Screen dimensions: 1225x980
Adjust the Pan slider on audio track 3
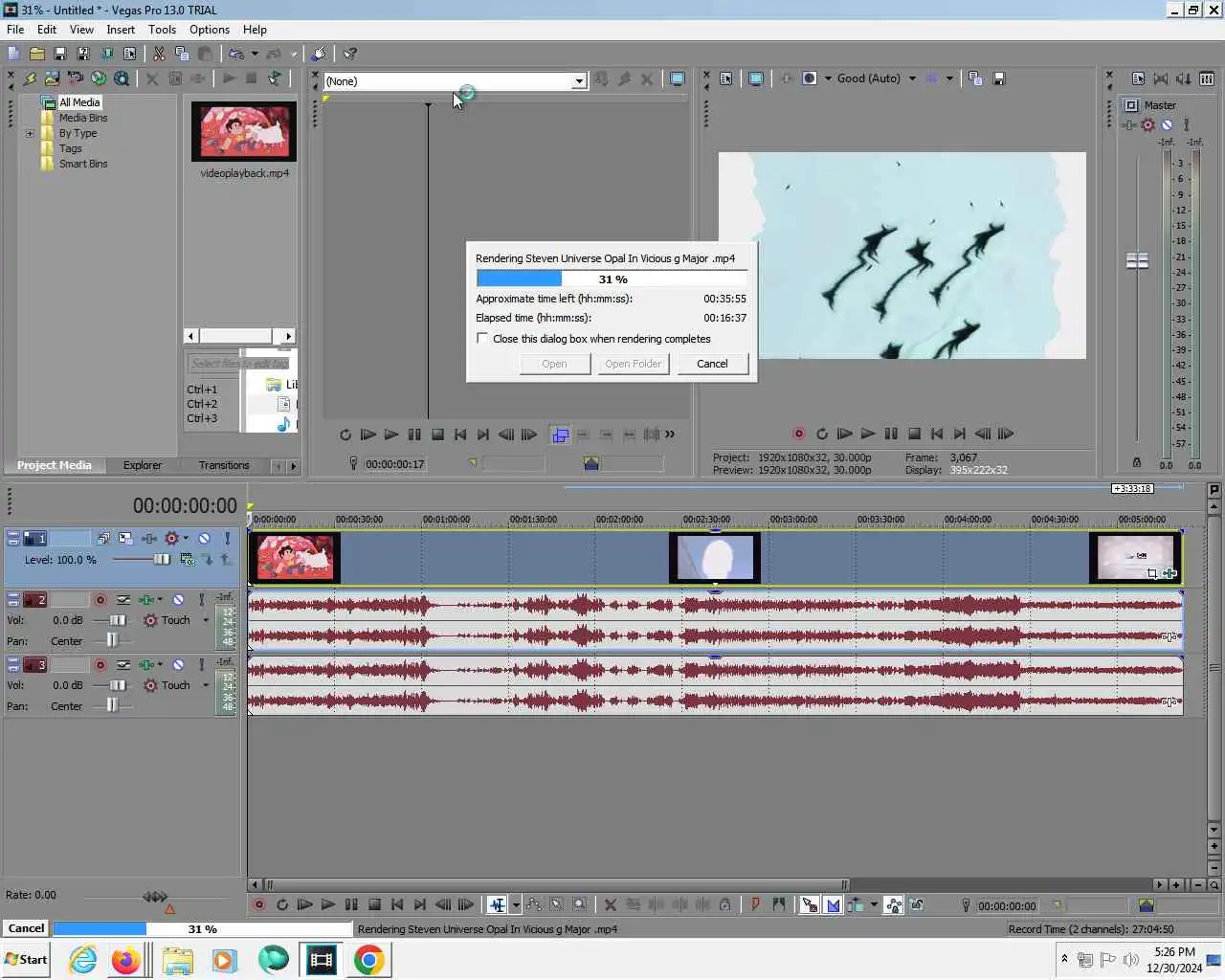pos(112,705)
